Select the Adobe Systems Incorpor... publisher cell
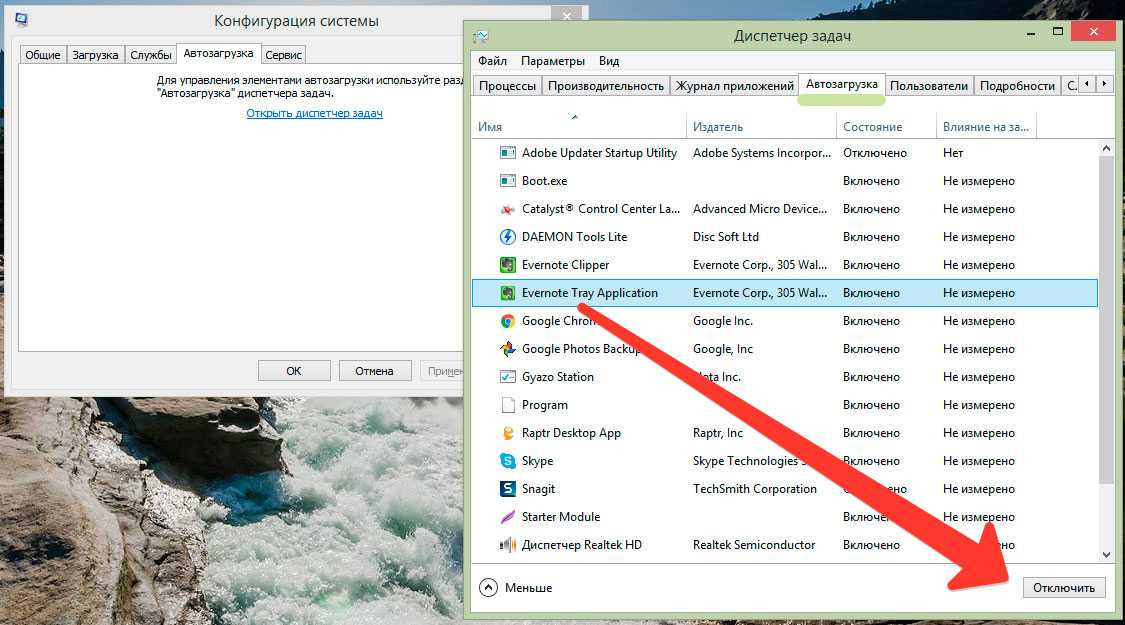 (762, 153)
